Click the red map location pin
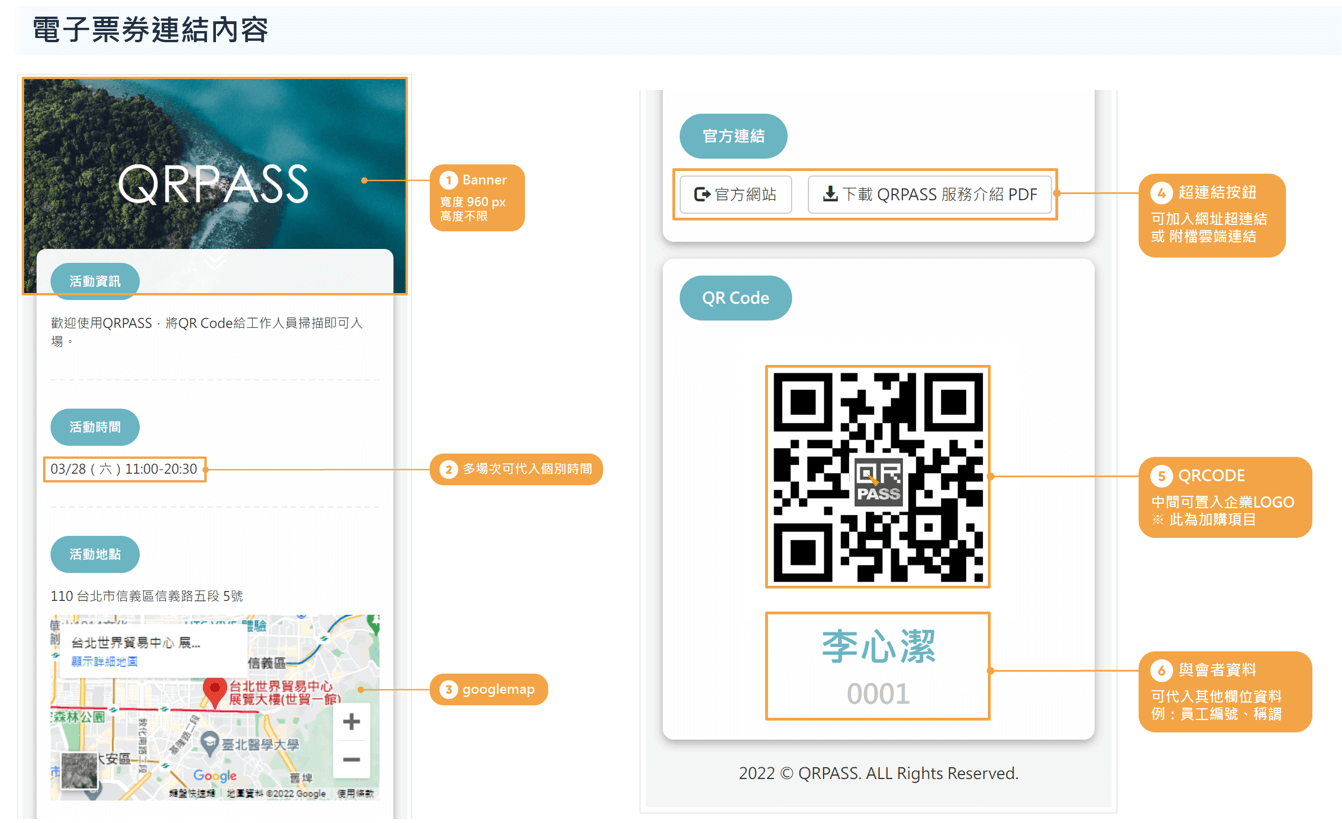Image resolution: width=1342 pixels, height=823 pixels. pos(214,692)
